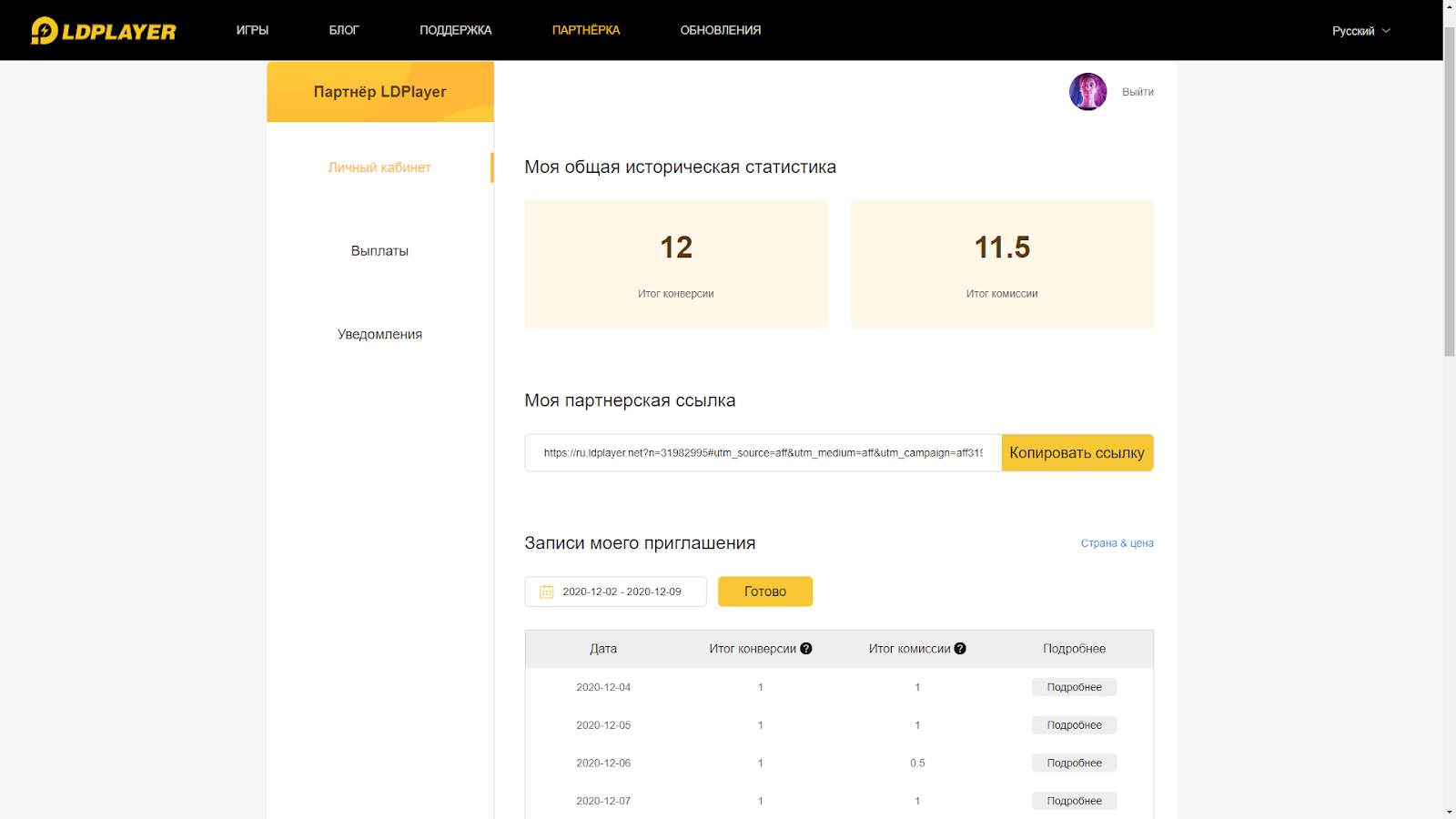The height and width of the screenshot is (819, 1456).
Task: Click Подробнее button for 2020-12-06 row
Action: 1074,763
